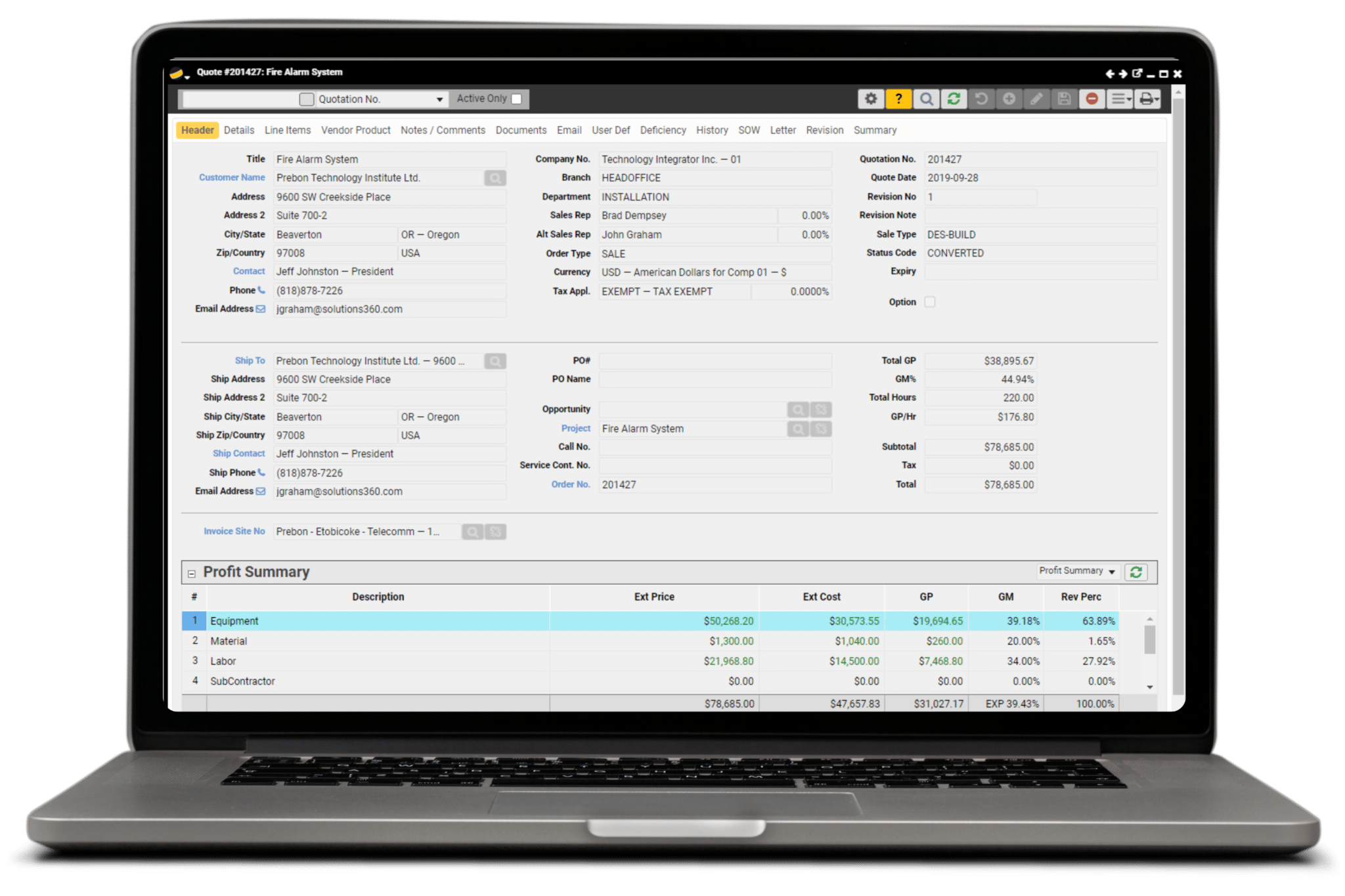Switch to the Line Items tab
Image resolution: width=1345 pixels, height=896 pixels.
pyautogui.click(x=288, y=130)
